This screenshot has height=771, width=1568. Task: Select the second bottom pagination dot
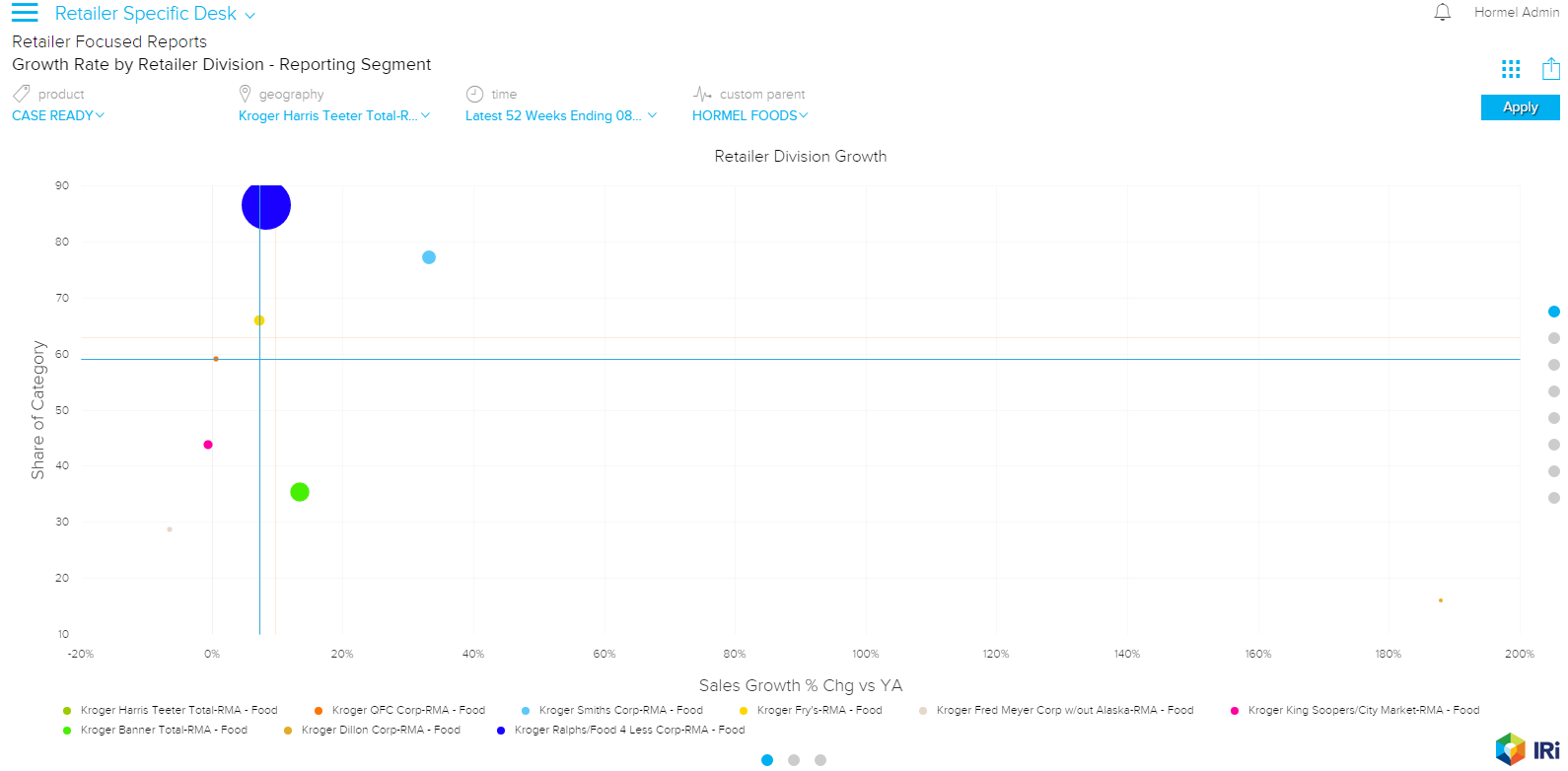794,760
